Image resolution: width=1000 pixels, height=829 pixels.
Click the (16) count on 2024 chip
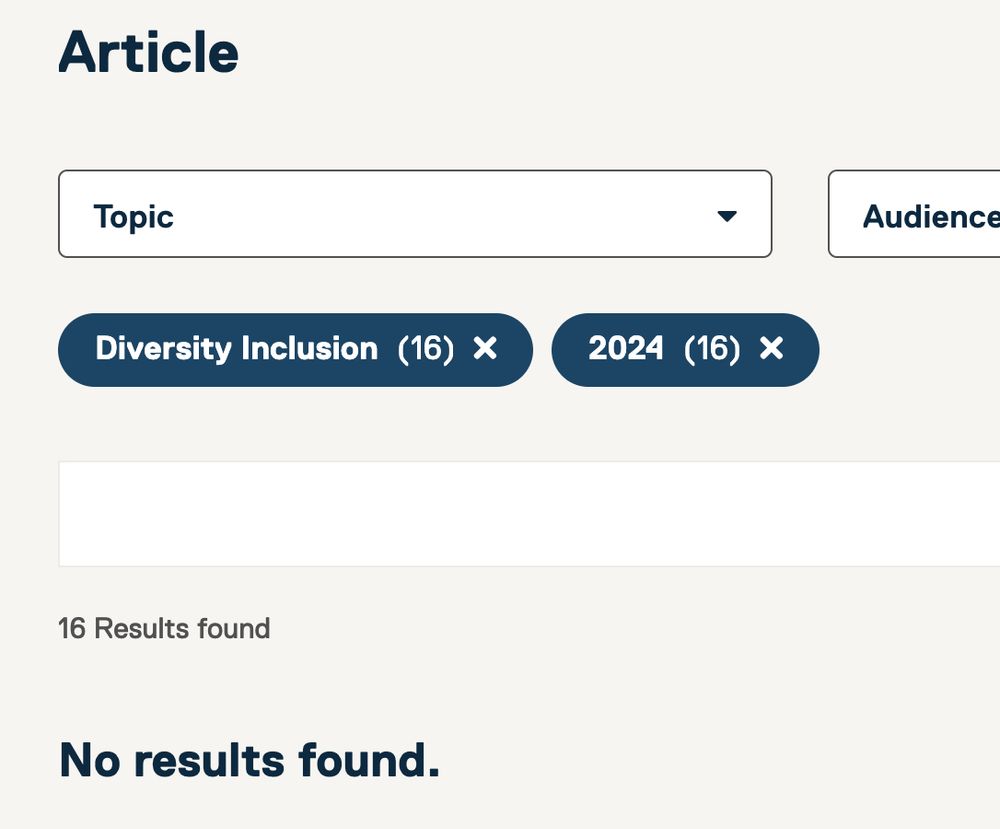(712, 348)
